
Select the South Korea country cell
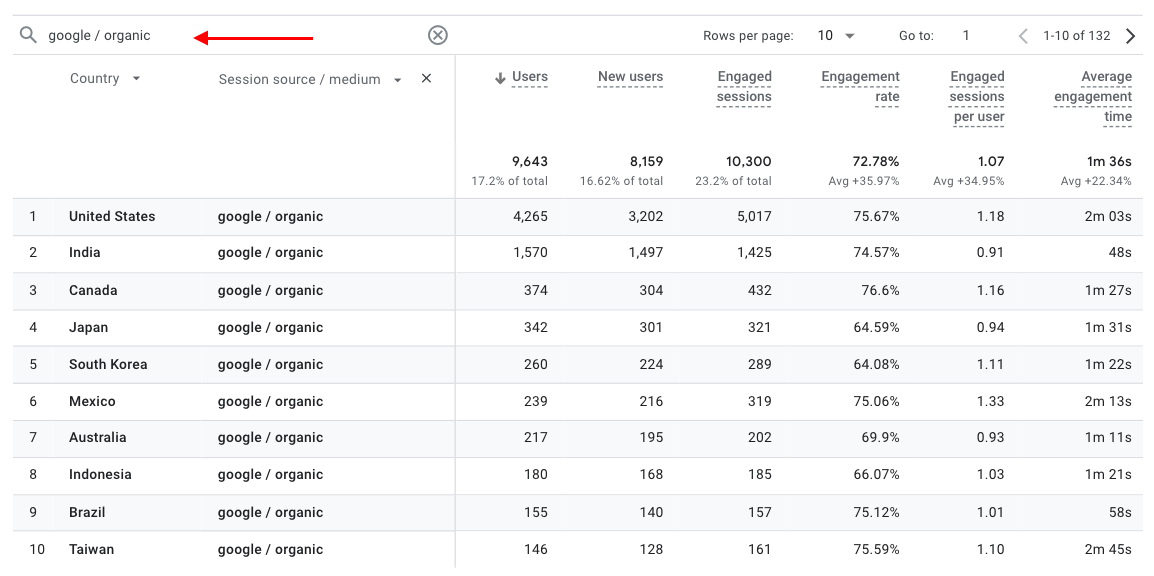tap(108, 365)
